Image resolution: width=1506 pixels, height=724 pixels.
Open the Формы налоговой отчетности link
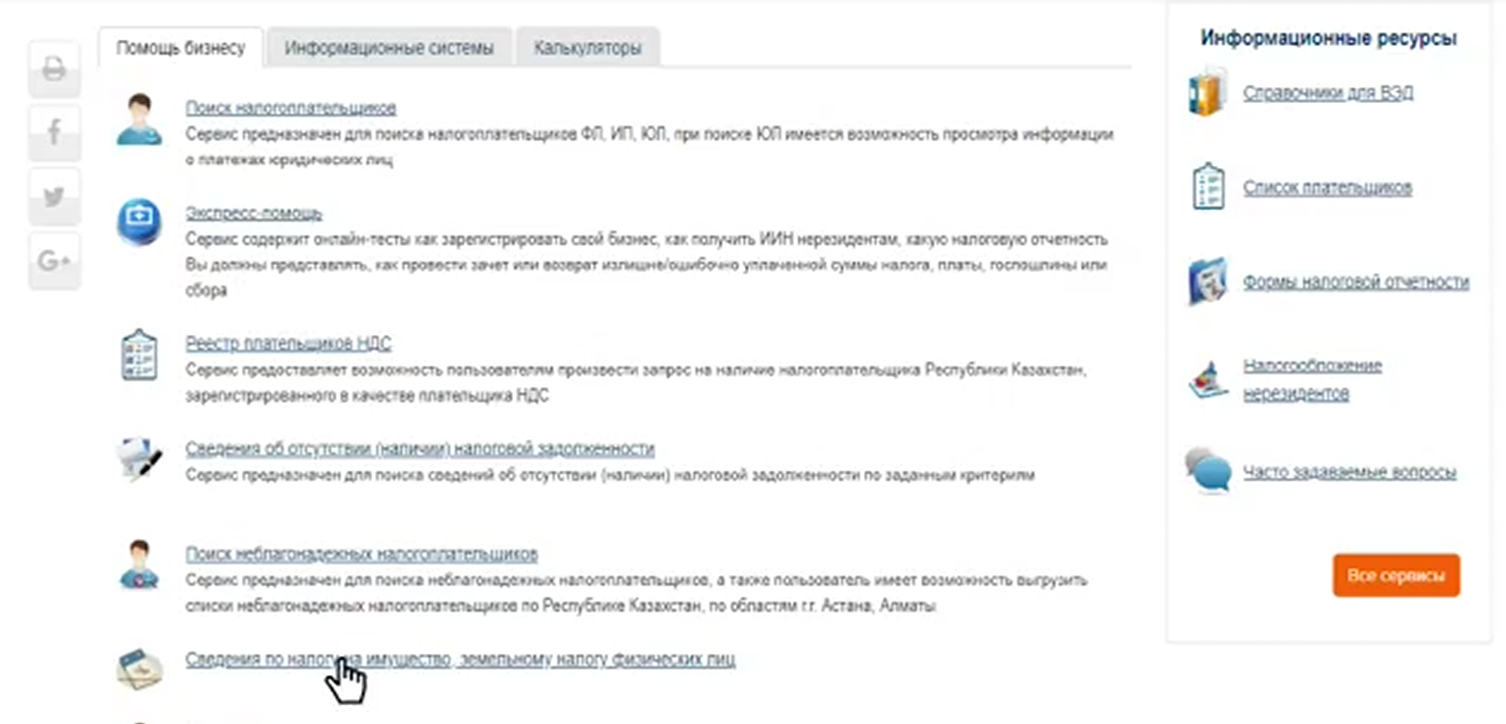tap(1356, 282)
